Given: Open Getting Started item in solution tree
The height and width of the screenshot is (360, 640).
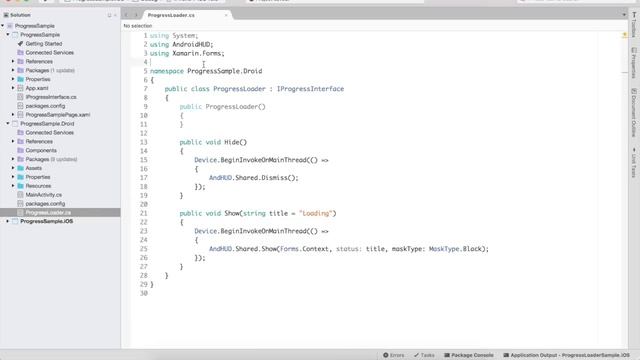Looking at the screenshot, I should (44, 44).
